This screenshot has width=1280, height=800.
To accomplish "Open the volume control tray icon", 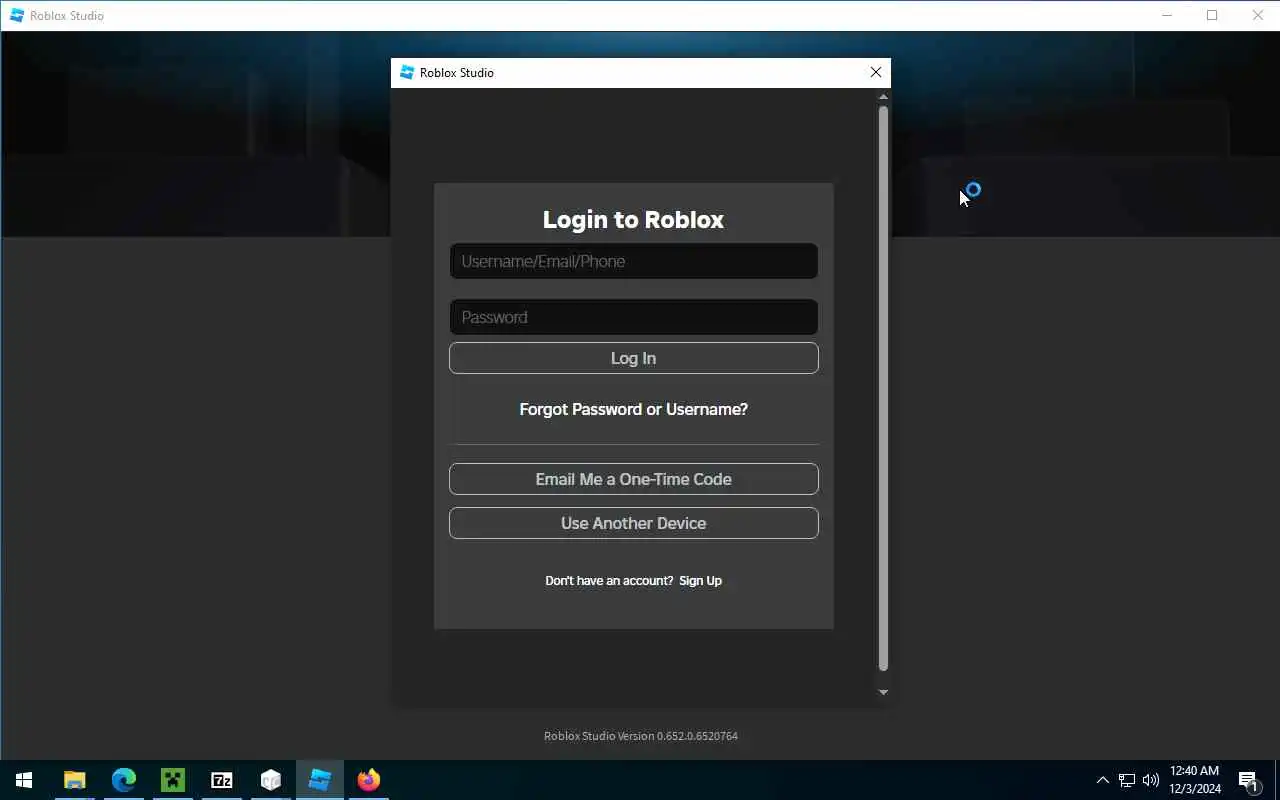I will pos(1151,780).
